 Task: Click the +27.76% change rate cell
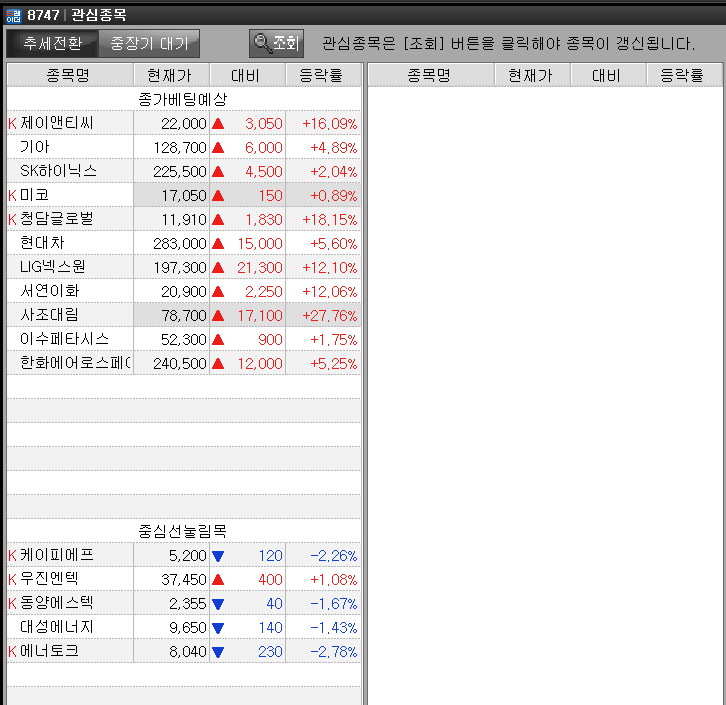323,315
